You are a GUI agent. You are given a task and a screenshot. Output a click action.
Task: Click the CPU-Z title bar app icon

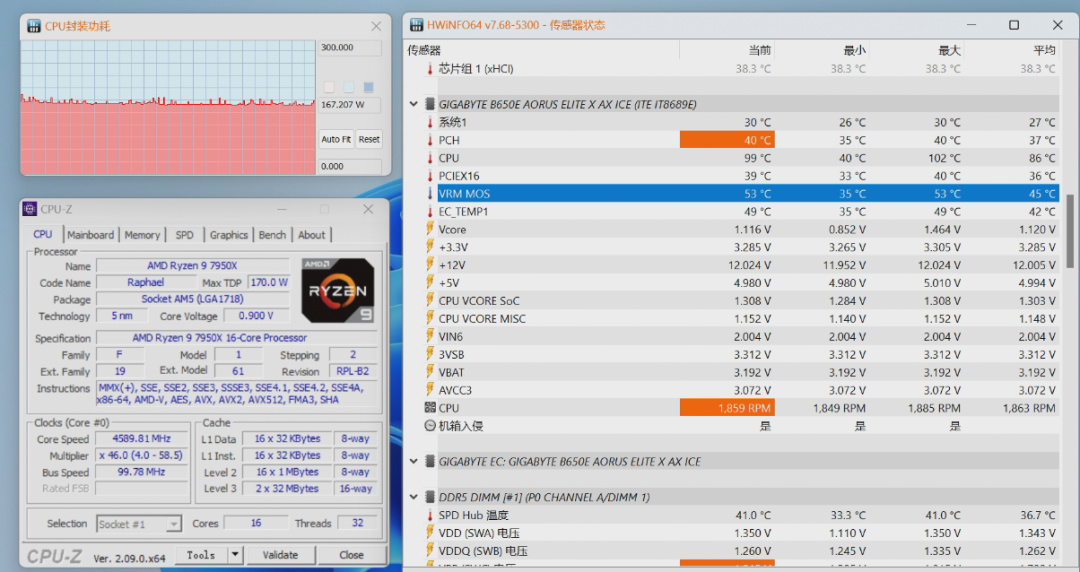30,209
